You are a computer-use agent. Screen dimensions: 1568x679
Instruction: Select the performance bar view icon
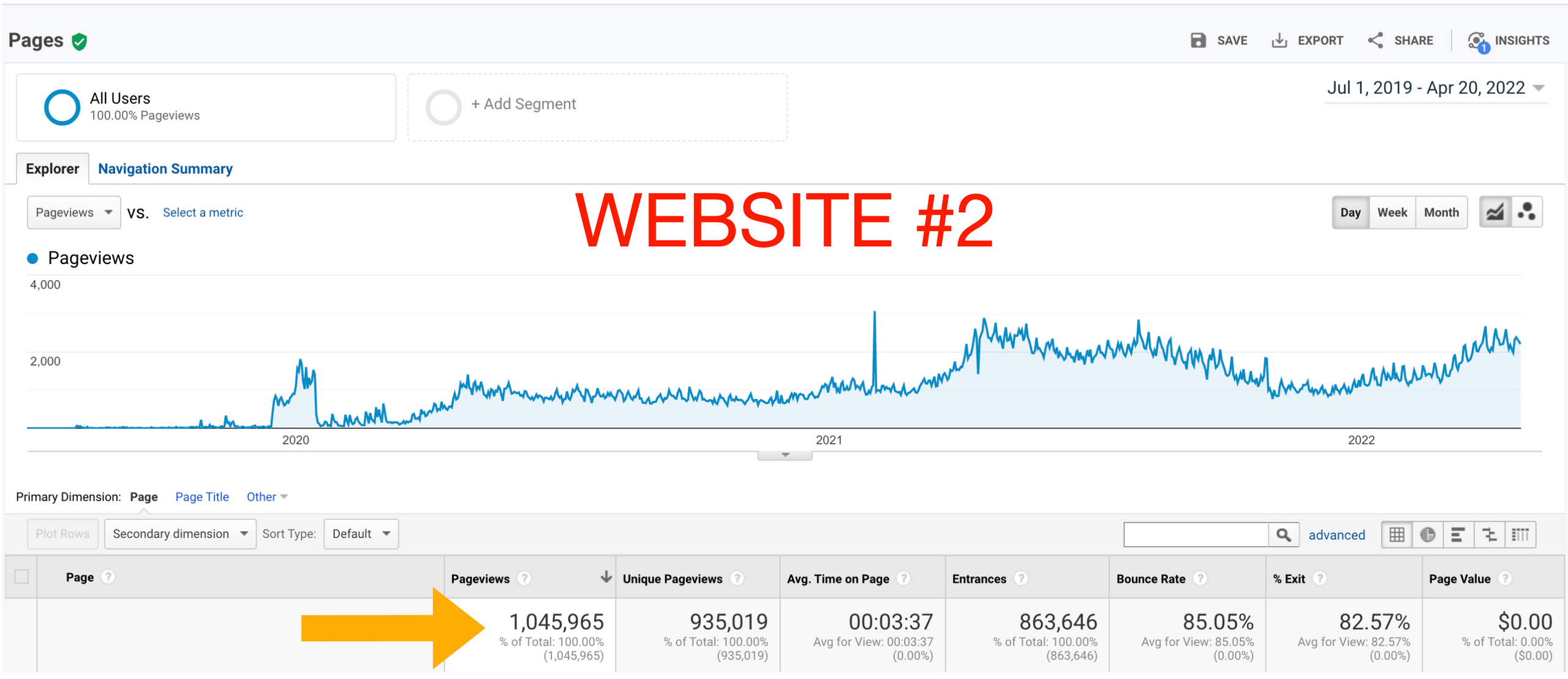pyautogui.click(x=1458, y=534)
